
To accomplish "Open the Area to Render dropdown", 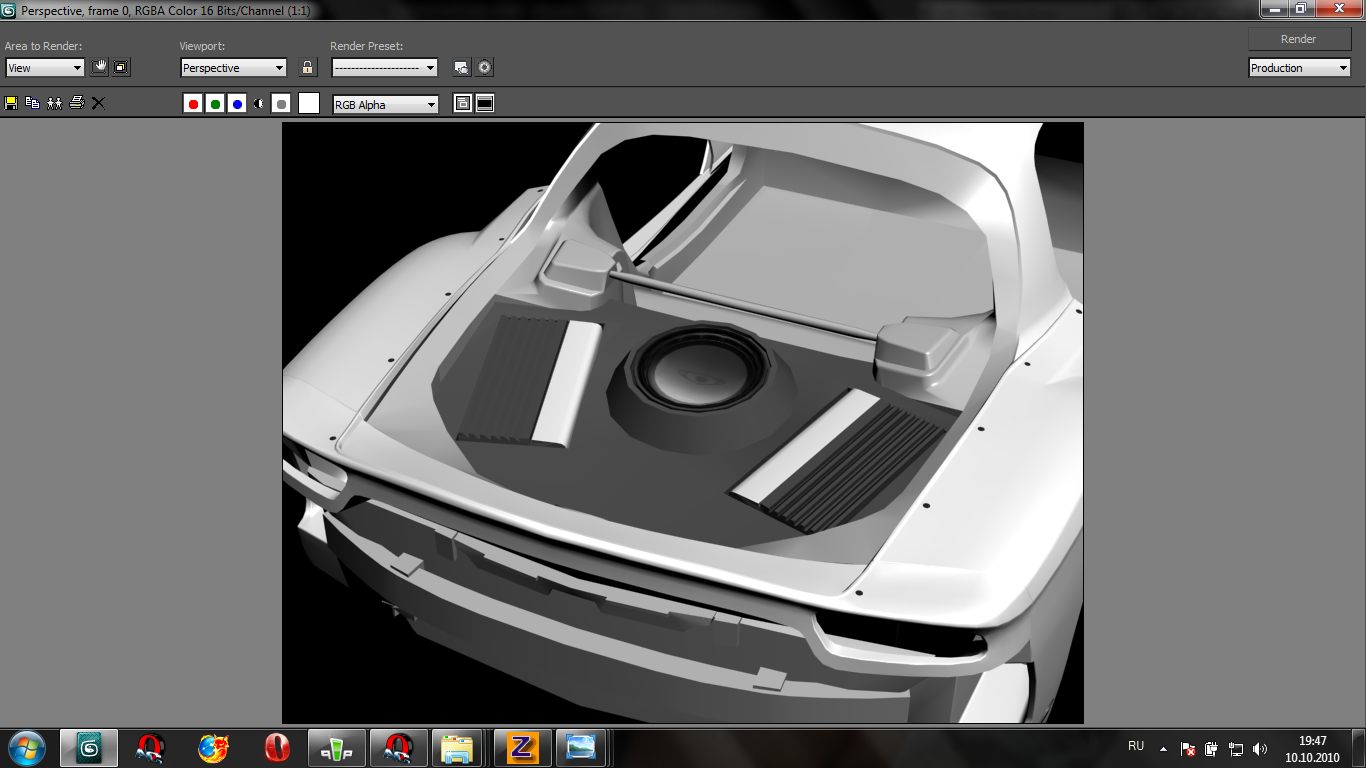I will 46,68.
